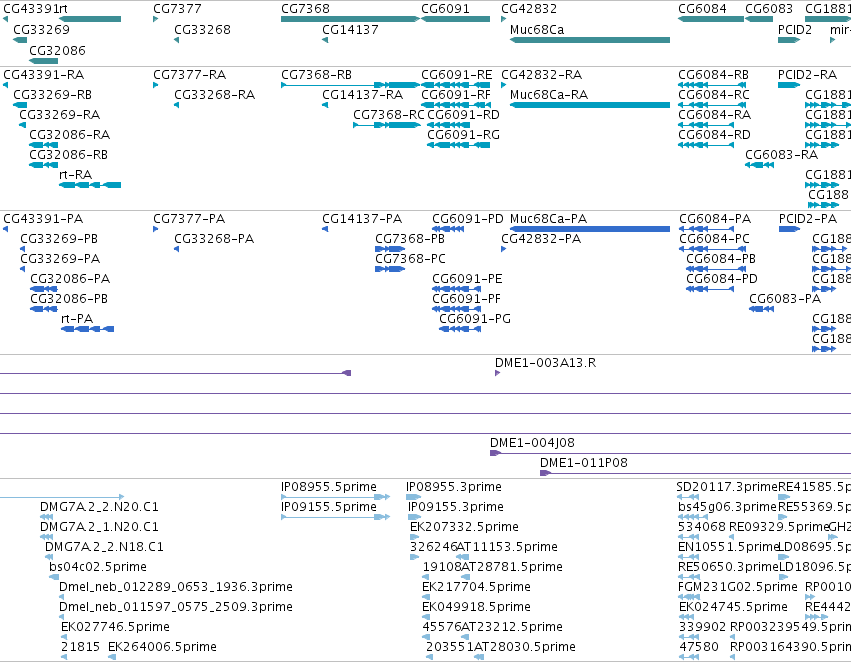Viewport: 851px width, 662px height.
Task: Click the CG14137 gene label
Action: [x=350, y=29]
